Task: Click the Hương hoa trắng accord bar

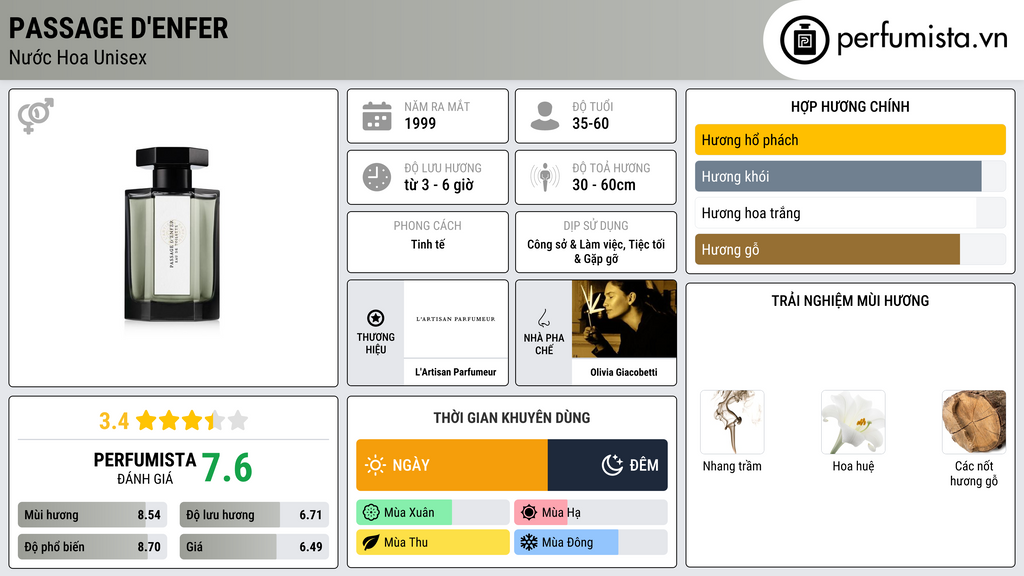Action: [850, 213]
